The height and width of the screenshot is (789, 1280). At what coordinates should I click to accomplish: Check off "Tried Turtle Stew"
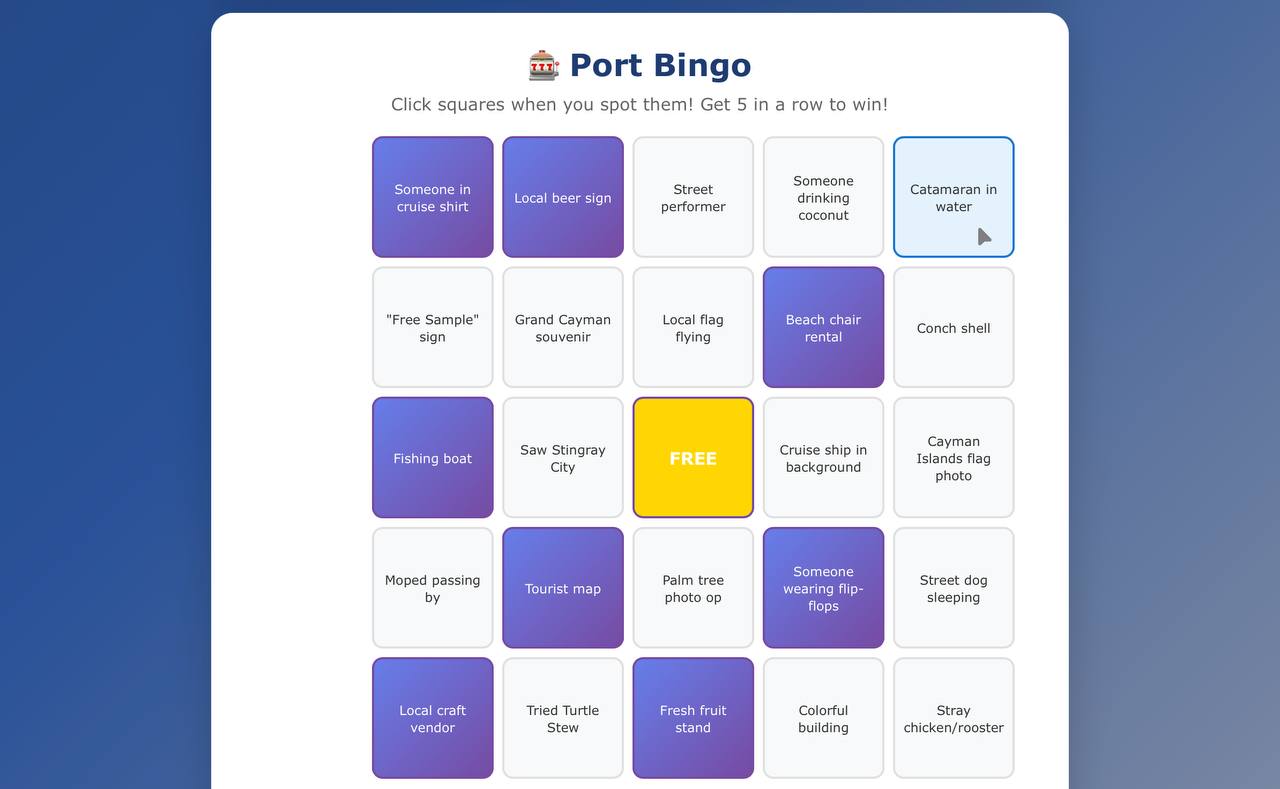(x=562, y=718)
